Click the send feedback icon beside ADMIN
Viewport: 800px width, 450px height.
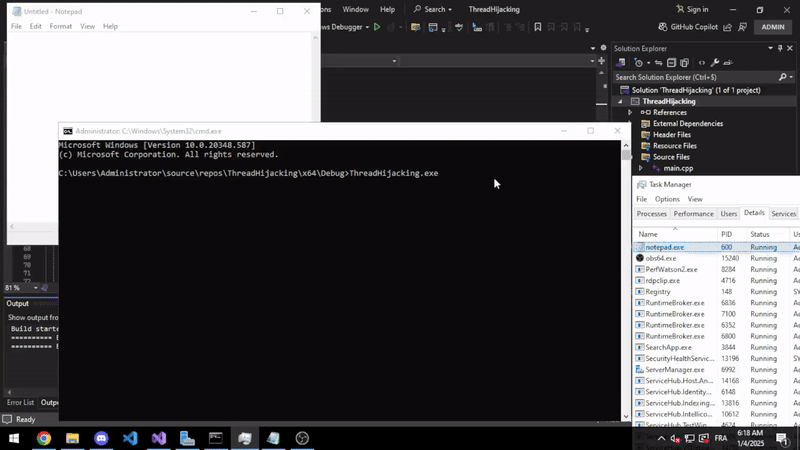tap(743, 27)
